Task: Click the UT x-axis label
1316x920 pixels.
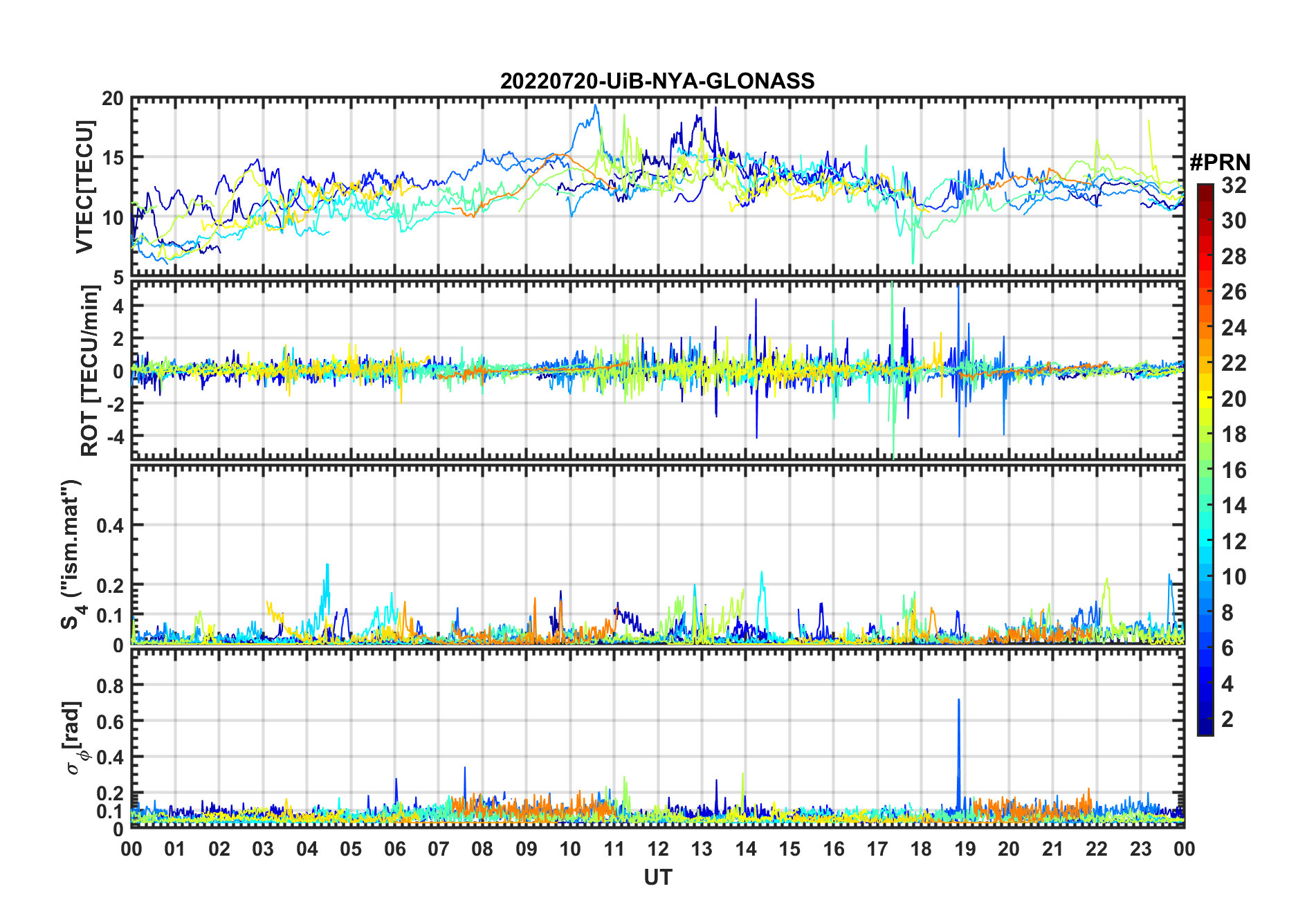Action: click(657, 877)
